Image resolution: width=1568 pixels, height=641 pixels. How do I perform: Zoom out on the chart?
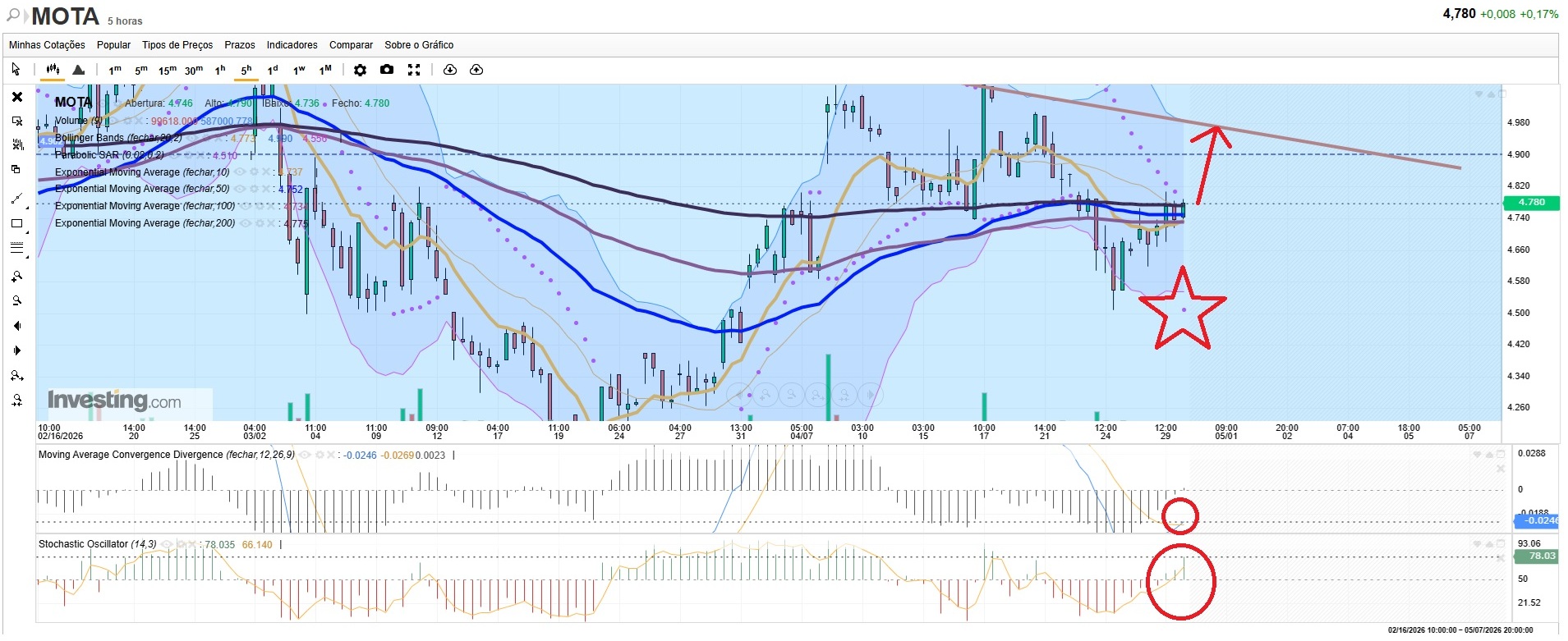point(16,301)
